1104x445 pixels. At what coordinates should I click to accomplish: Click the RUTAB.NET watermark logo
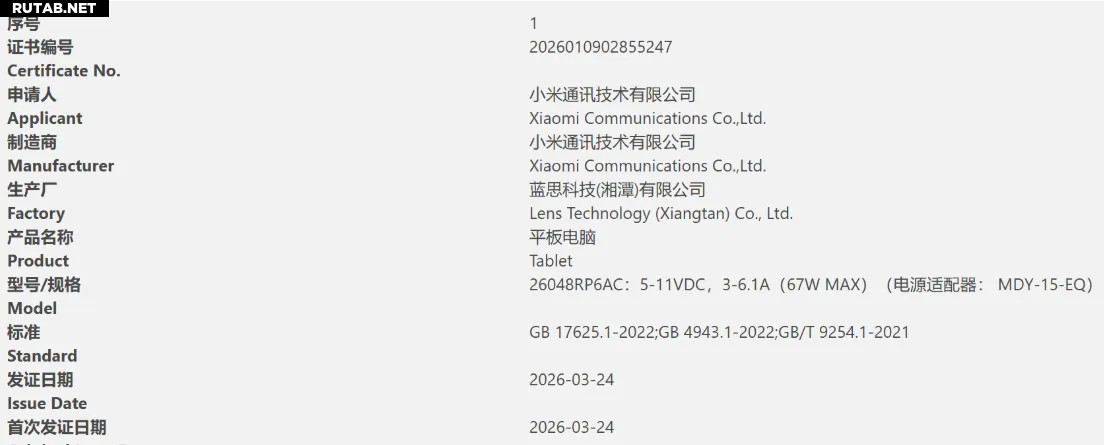54,8
